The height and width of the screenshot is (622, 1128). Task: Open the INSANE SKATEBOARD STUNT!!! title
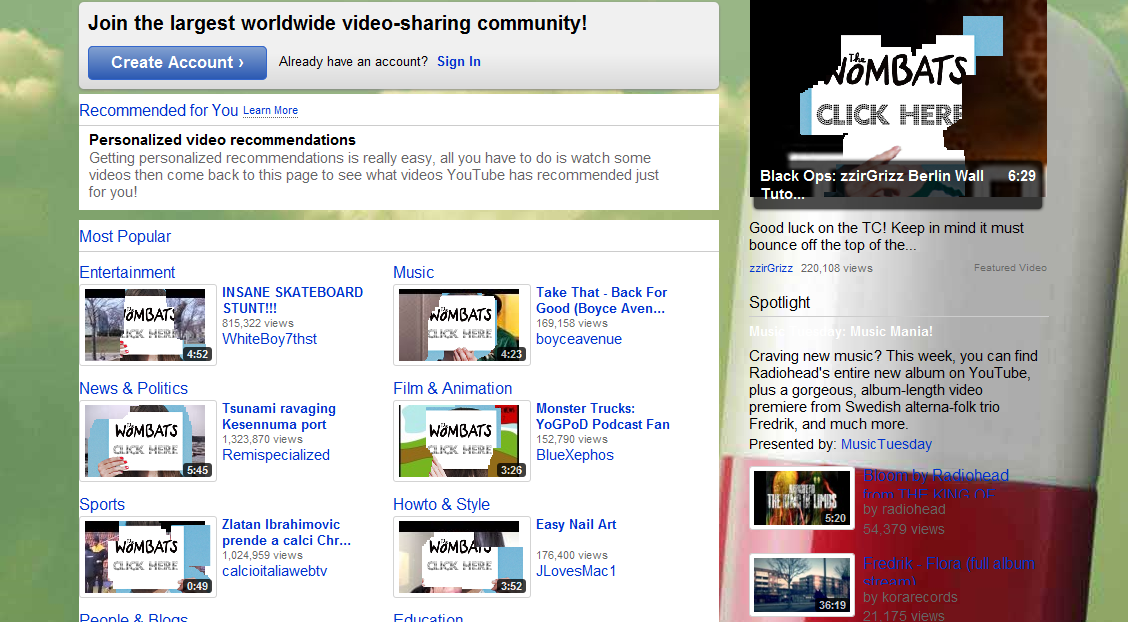(293, 300)
